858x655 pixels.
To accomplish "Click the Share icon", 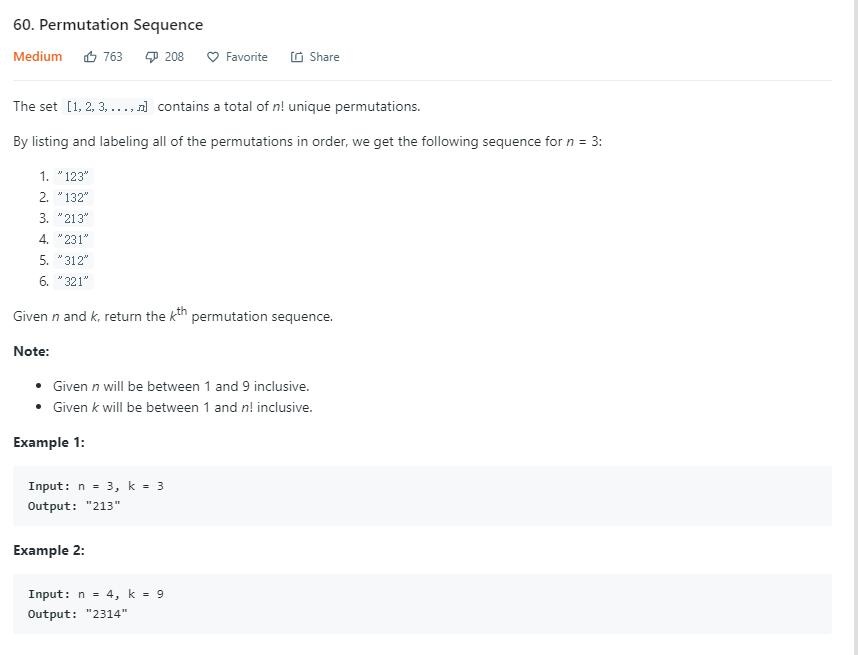I will (297, 57).
